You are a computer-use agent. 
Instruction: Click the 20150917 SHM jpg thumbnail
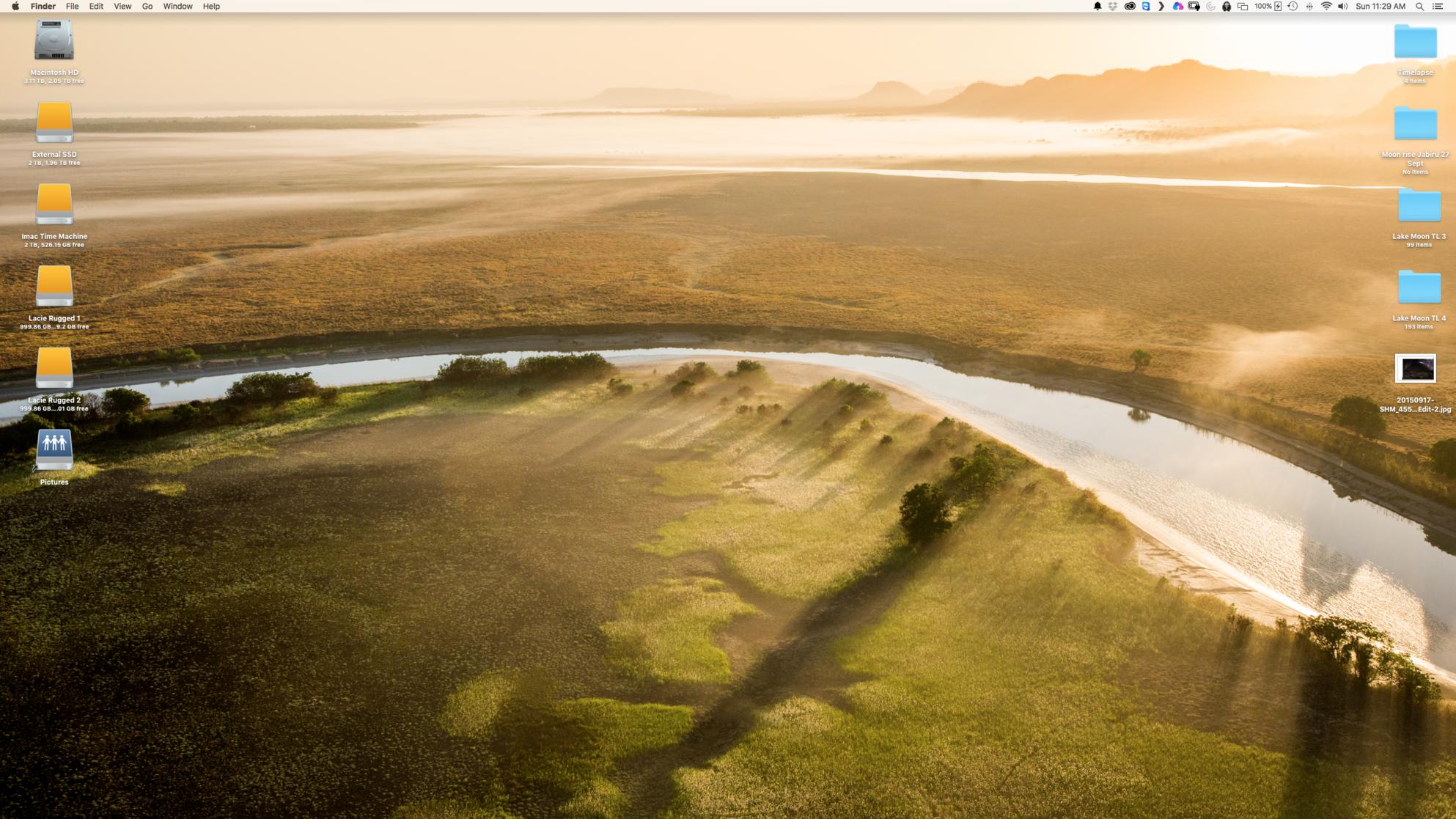[1414, 369]
